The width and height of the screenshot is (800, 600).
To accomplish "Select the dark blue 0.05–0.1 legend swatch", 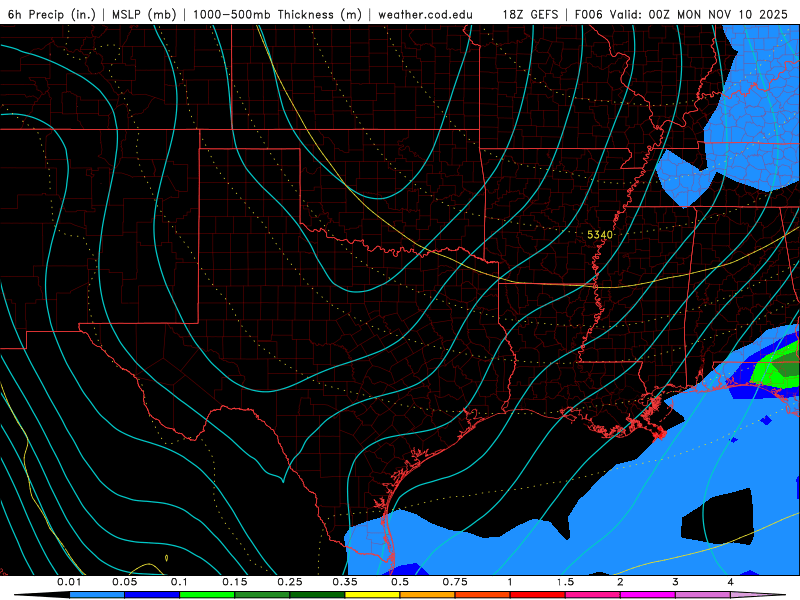I will 152,595.
